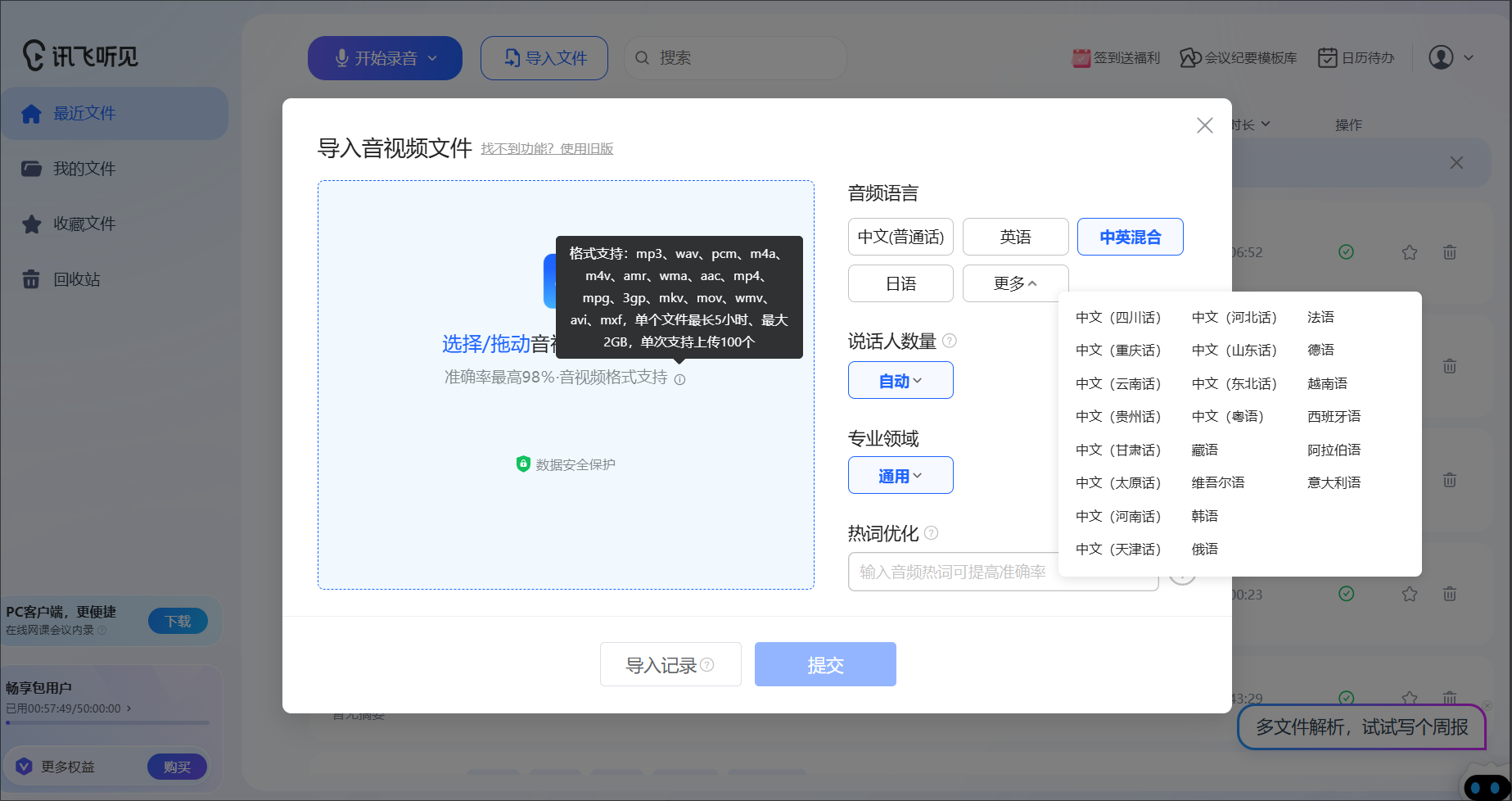Click the 数据安全保护 shield icon

(x=523, y=464)
